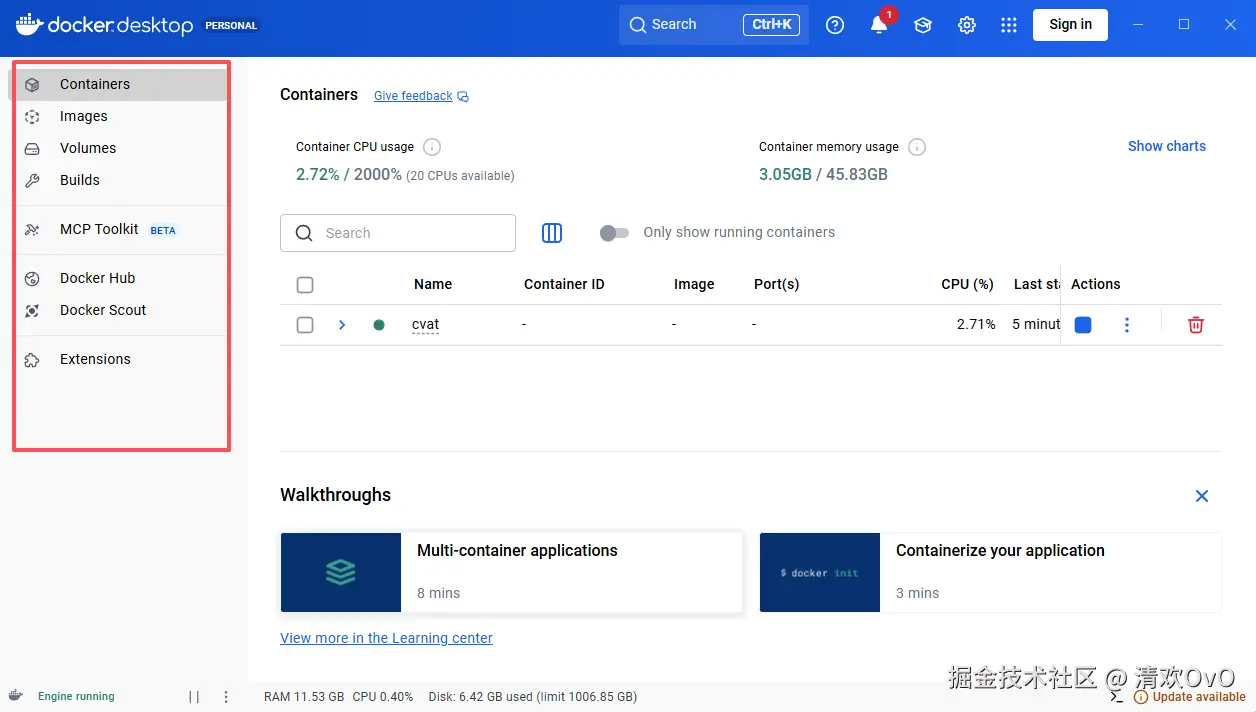Open the Extensions section
Screen dimensions: 1256x712
pyautogui.click(x=118, y=360)
